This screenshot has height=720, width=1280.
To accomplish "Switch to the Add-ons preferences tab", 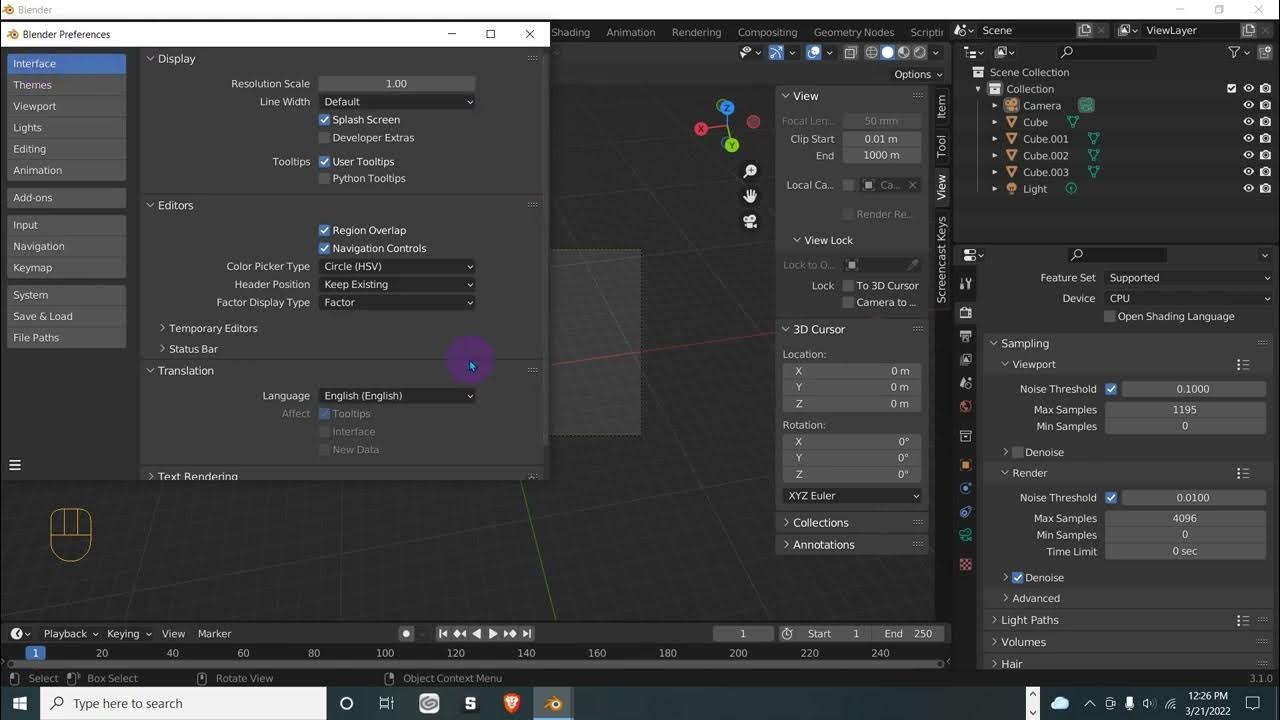I will [66, 198].
